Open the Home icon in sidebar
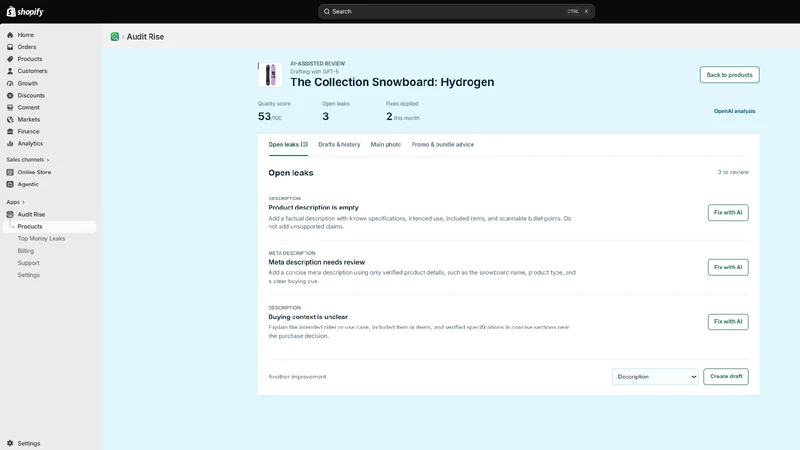 [x=10, y=35]
